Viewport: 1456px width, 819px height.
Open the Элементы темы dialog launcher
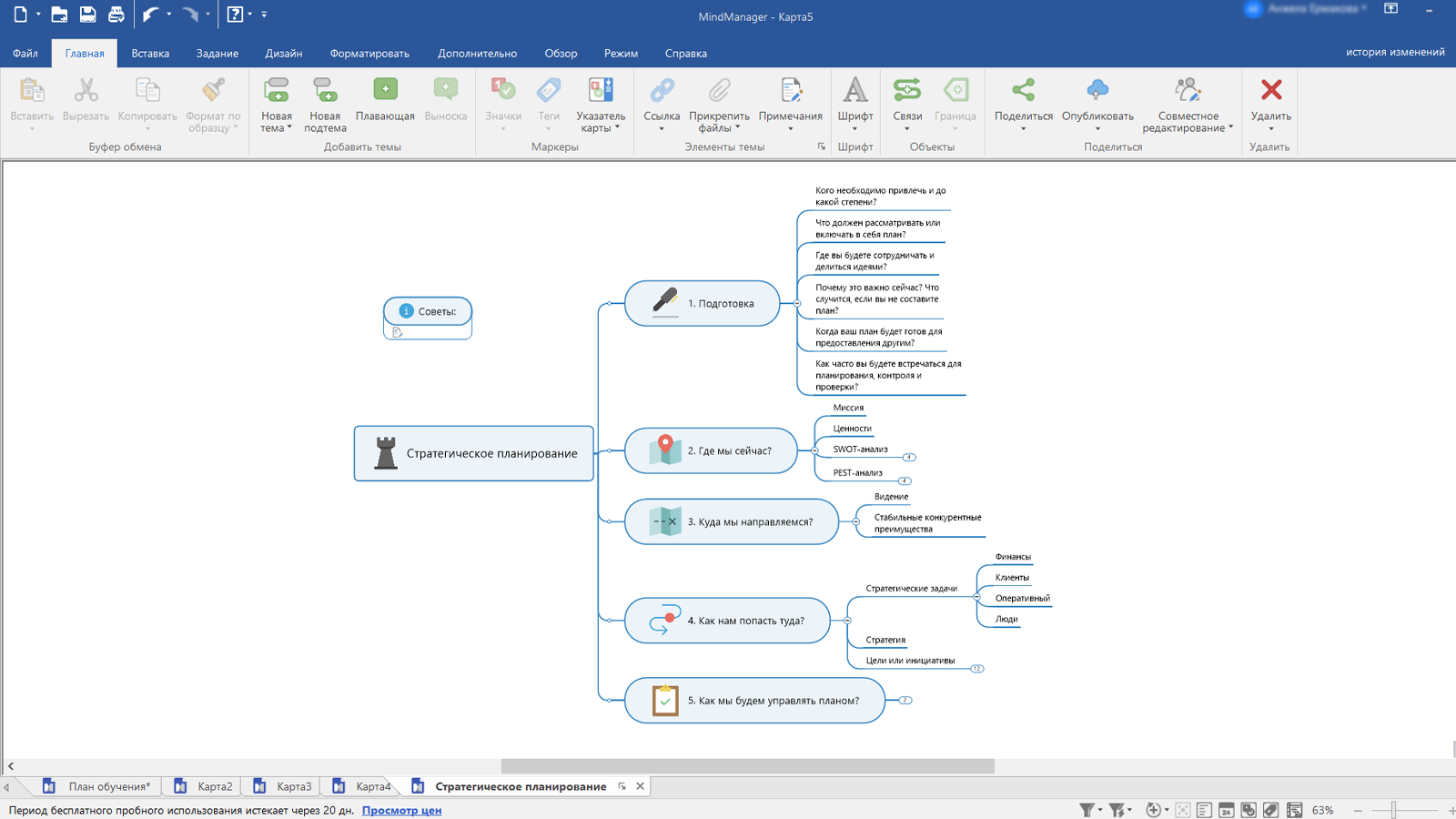pyautogui.click(x=821, y=147)
